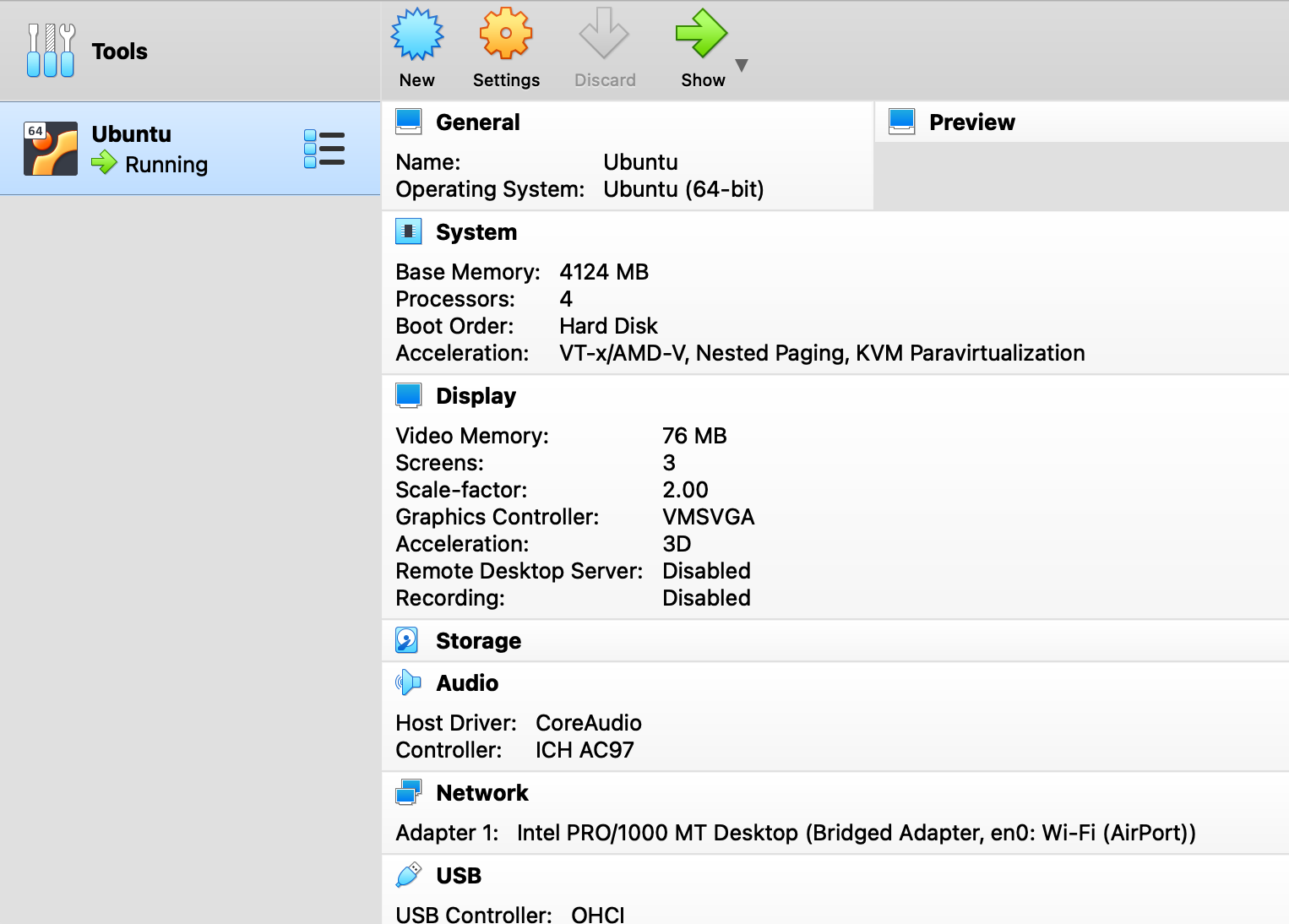The height and width of the screenshot is (924, 1289).
Task: Click the 3D acceleration value
Action: coord(677,544)
